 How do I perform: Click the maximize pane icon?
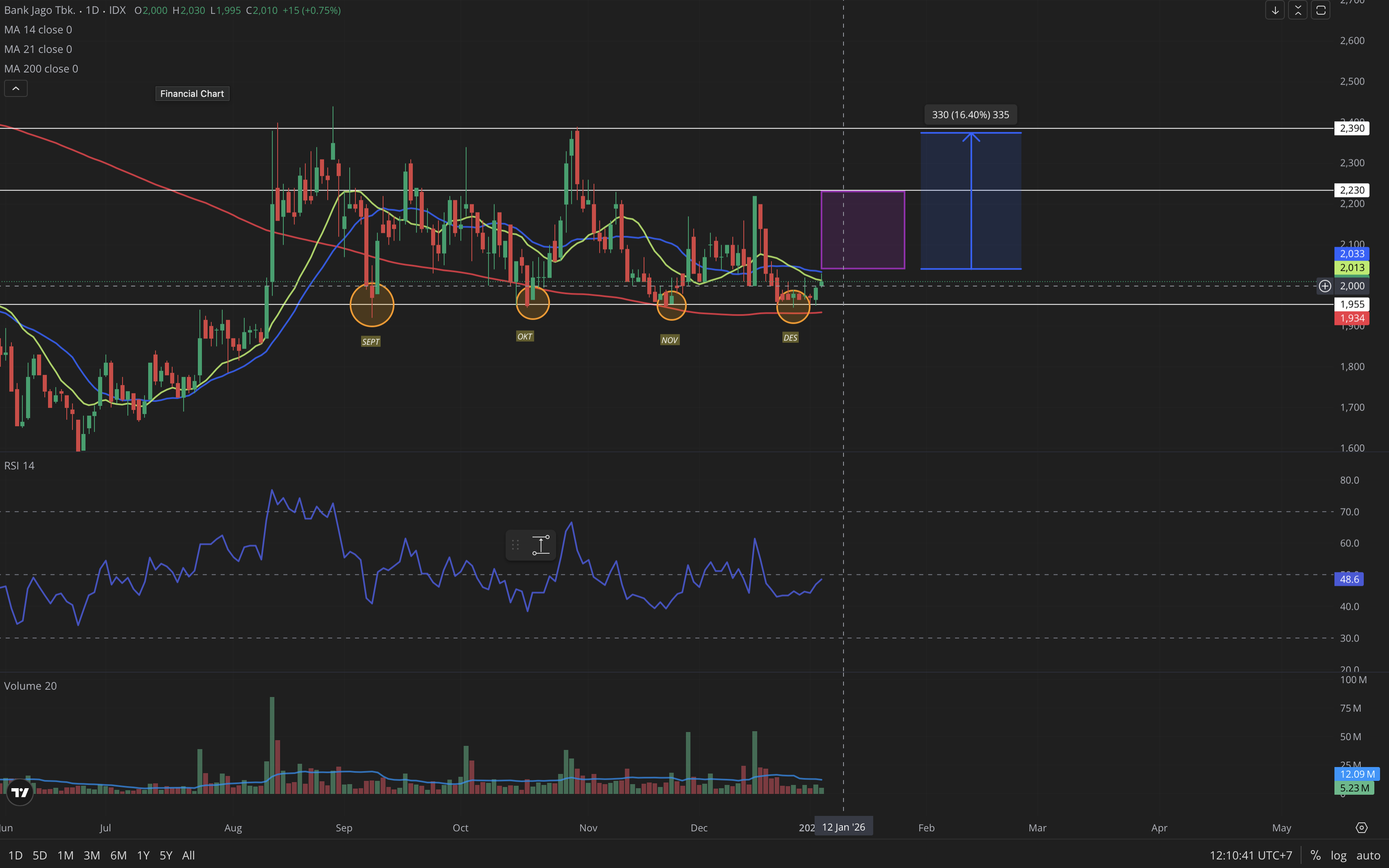(x=1321, y=10)
